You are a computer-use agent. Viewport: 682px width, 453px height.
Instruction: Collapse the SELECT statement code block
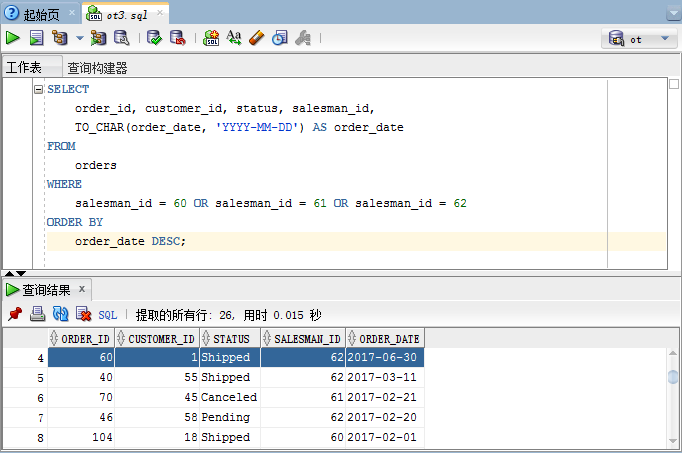[x=39, y=89]
